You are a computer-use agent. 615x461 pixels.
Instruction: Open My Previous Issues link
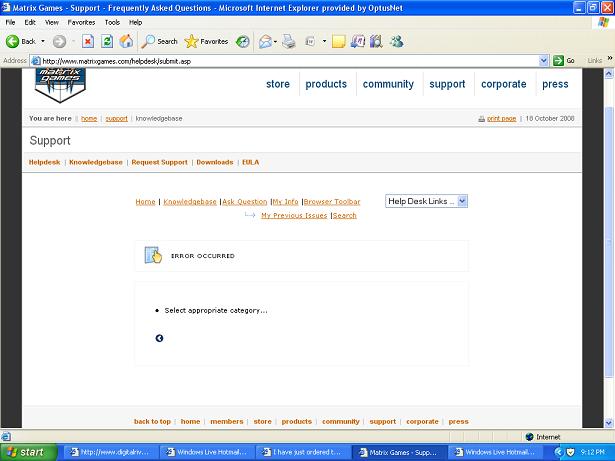pos(294,215)
